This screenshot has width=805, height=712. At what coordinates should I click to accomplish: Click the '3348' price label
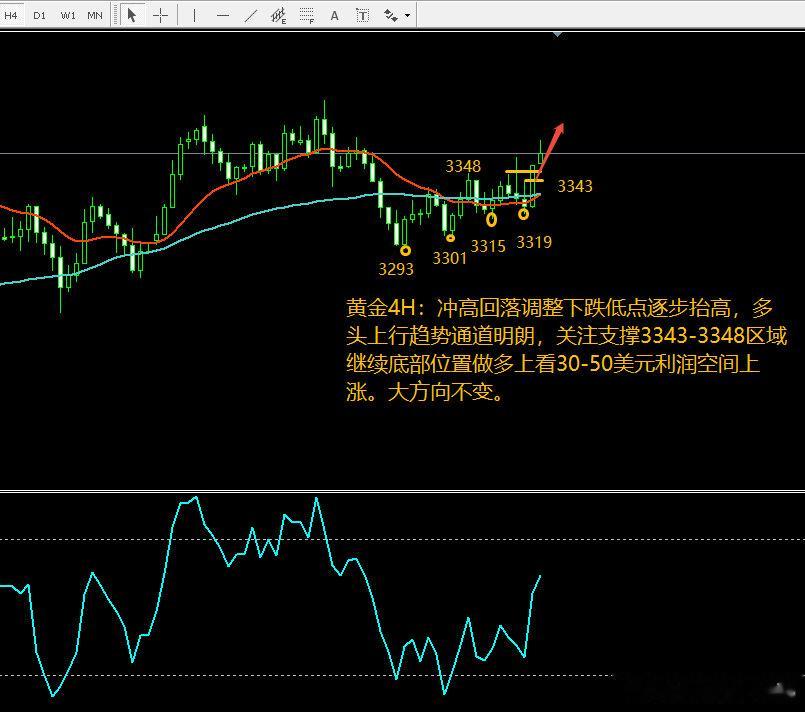[x=463, y=166]
